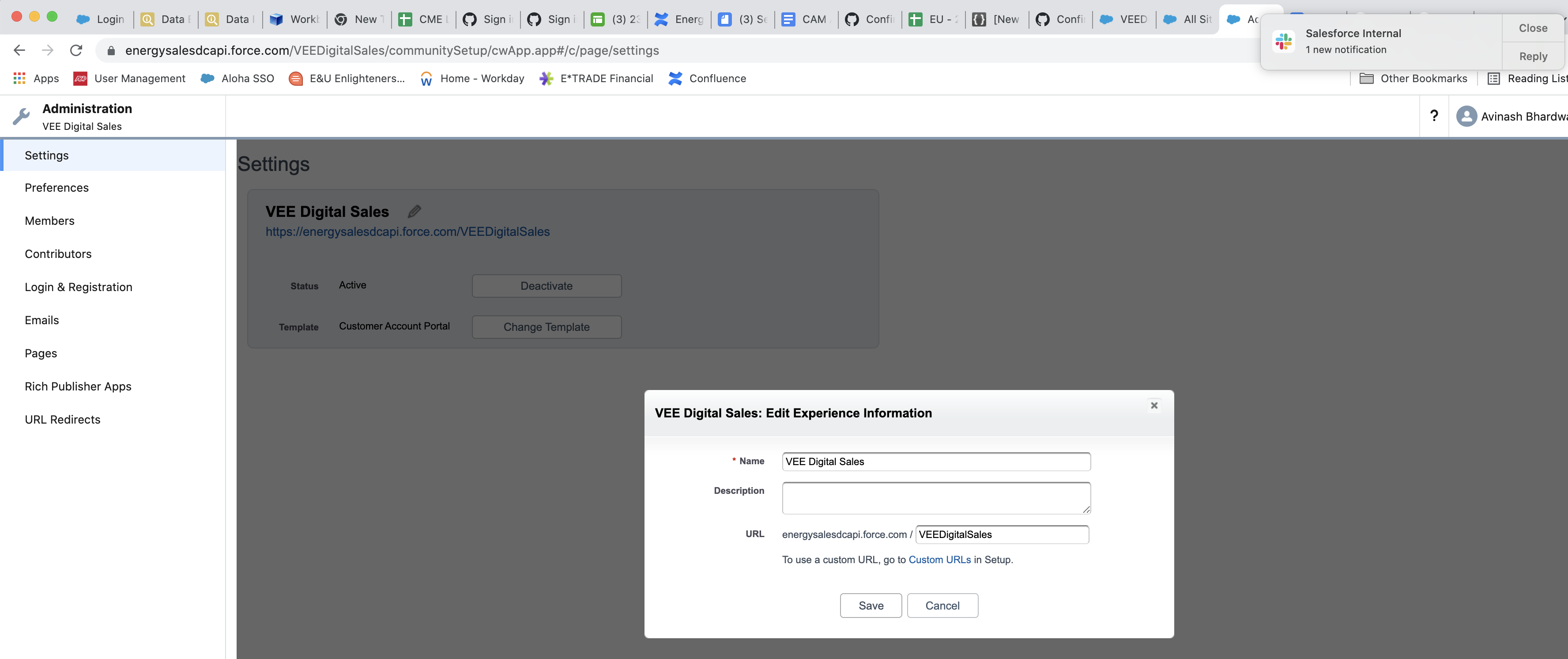Switch to the CME browser tab

point(423,19)
